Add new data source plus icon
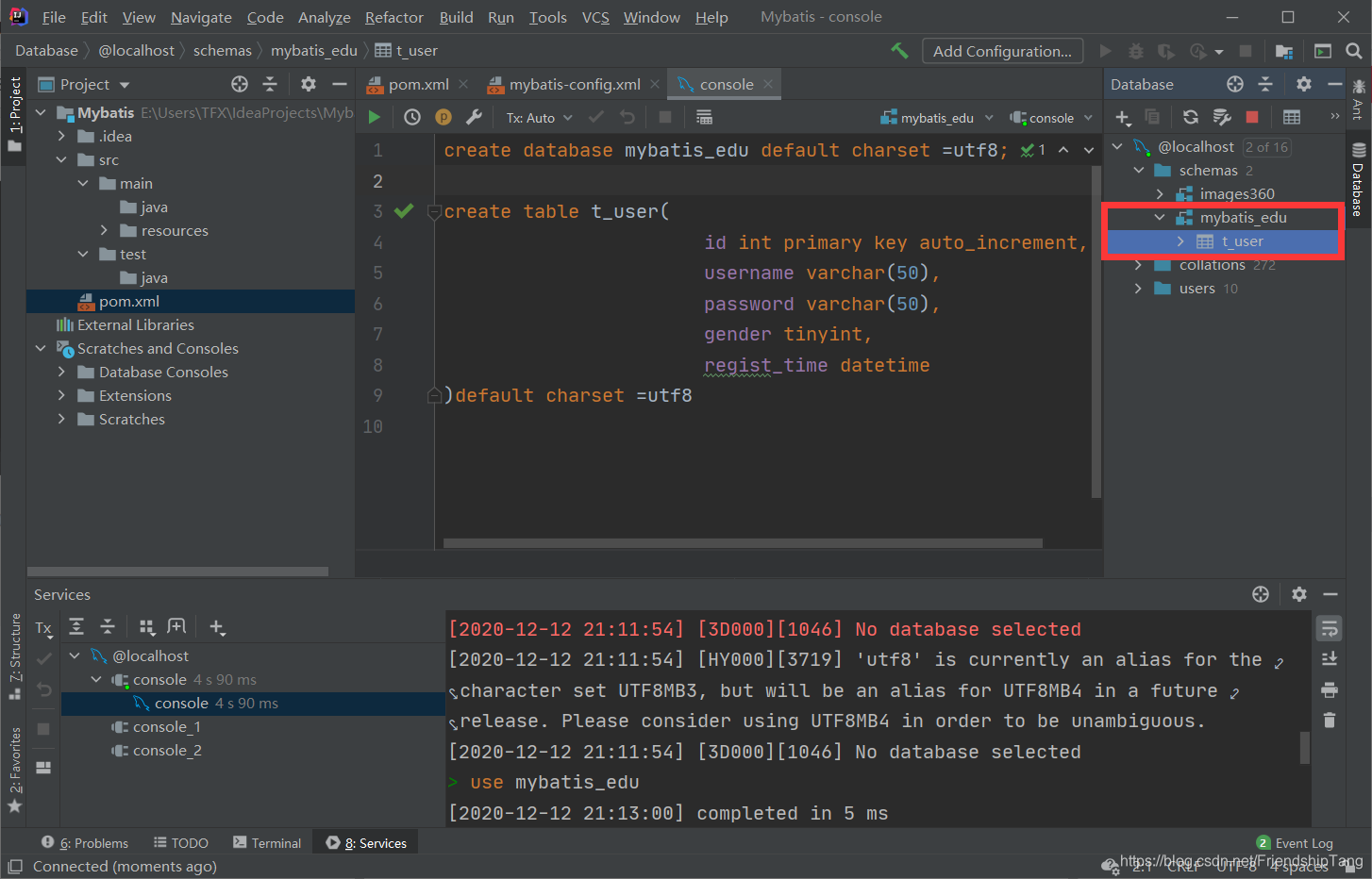 click(x=1123, y=117)
